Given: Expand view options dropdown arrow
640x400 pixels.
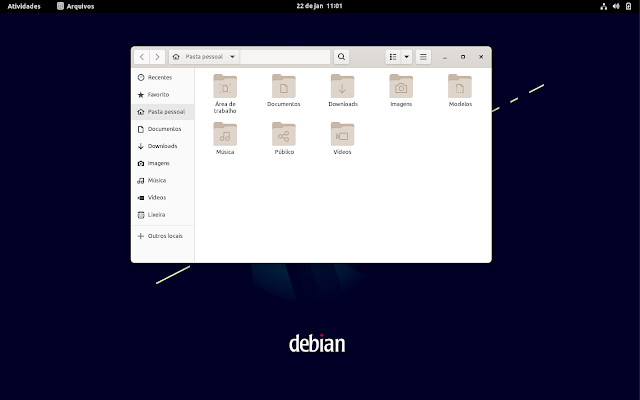Looking at the screenshot, I should tap(407, 57).
